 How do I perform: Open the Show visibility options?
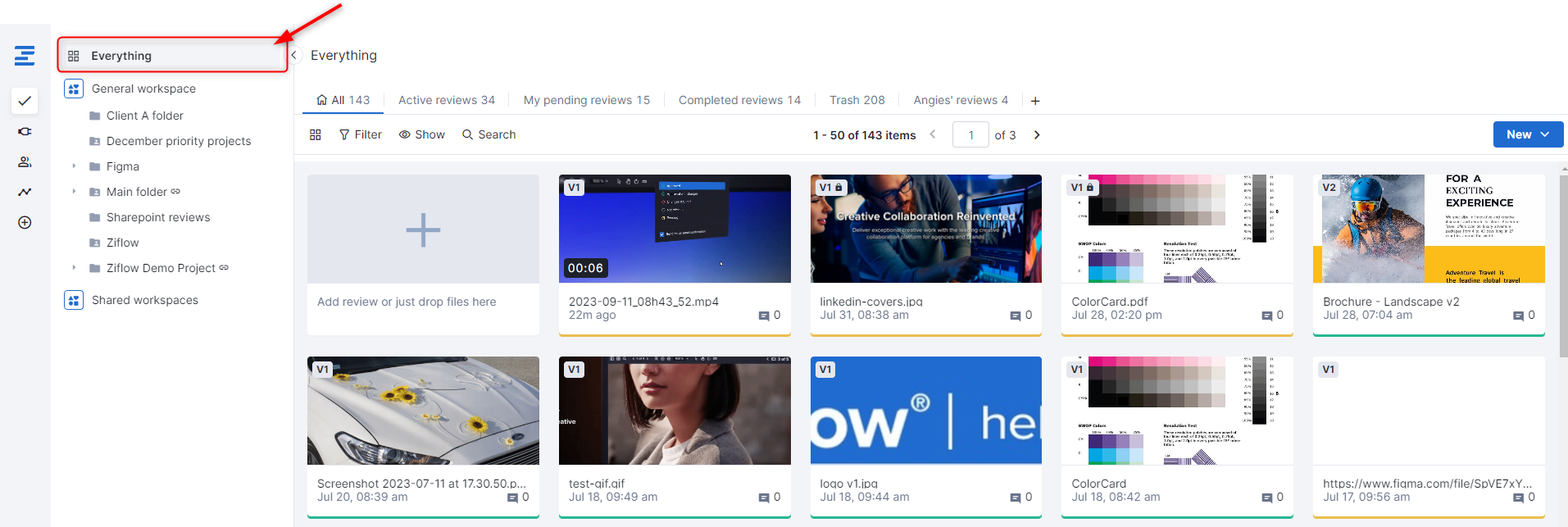click(421, 134)
